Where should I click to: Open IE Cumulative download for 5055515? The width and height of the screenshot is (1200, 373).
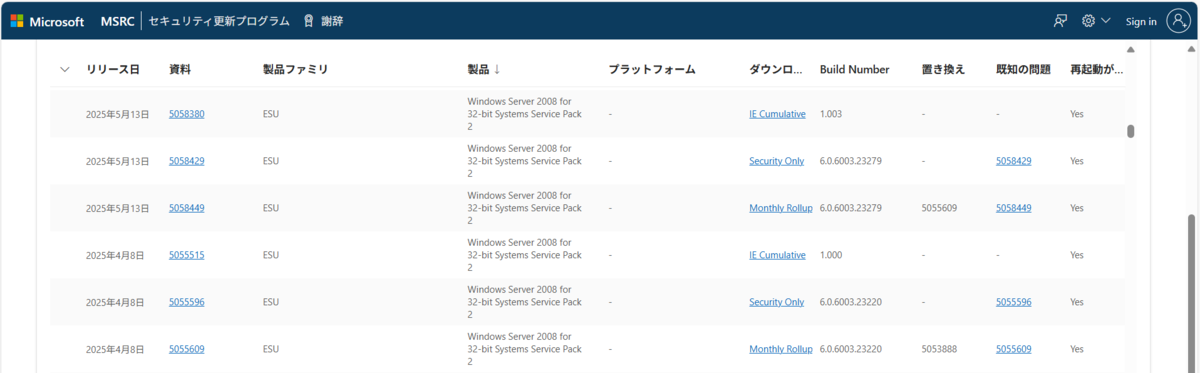[x=777, y=255]
